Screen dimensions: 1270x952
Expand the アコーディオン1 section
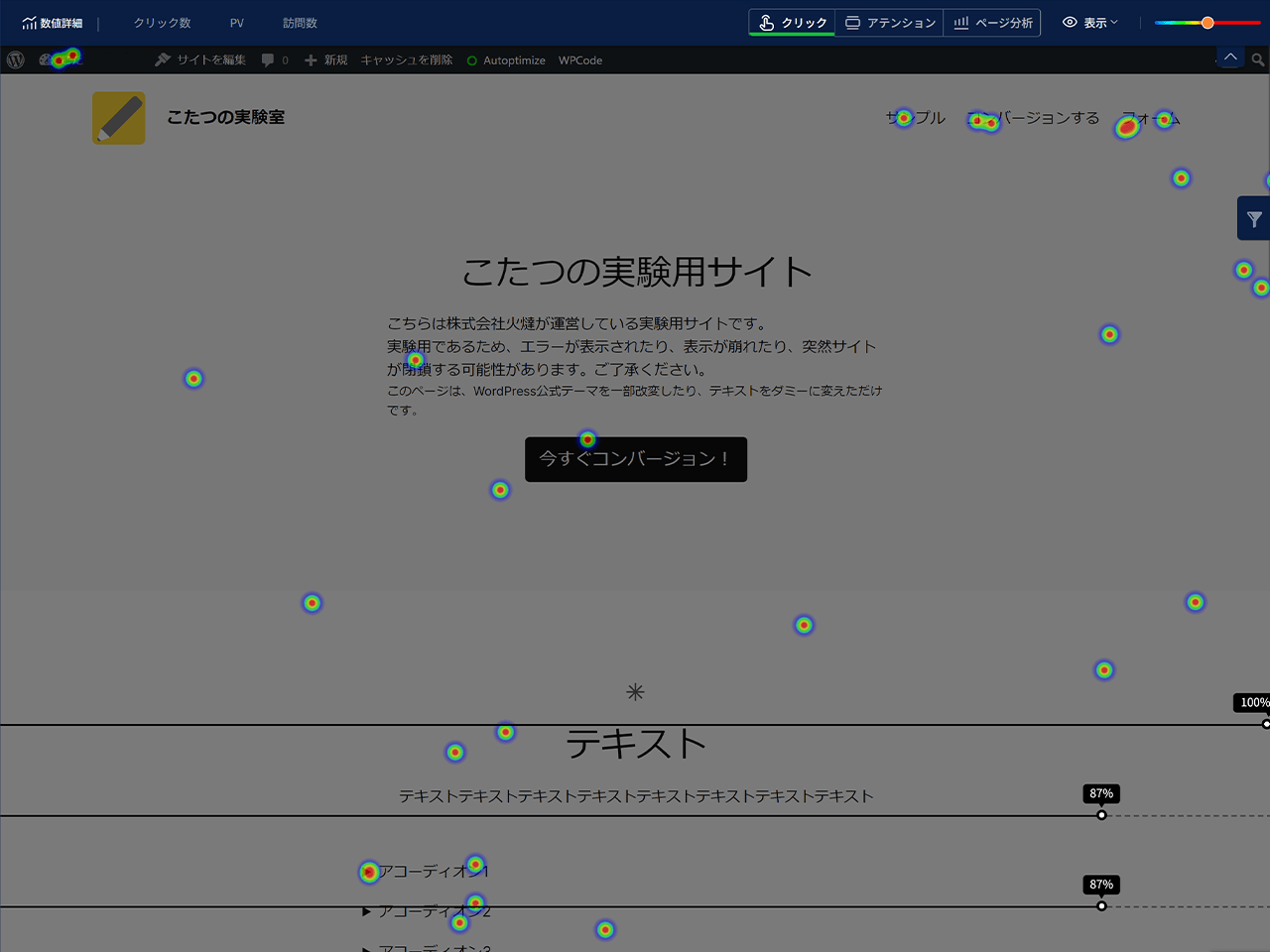tap(425, 871)
